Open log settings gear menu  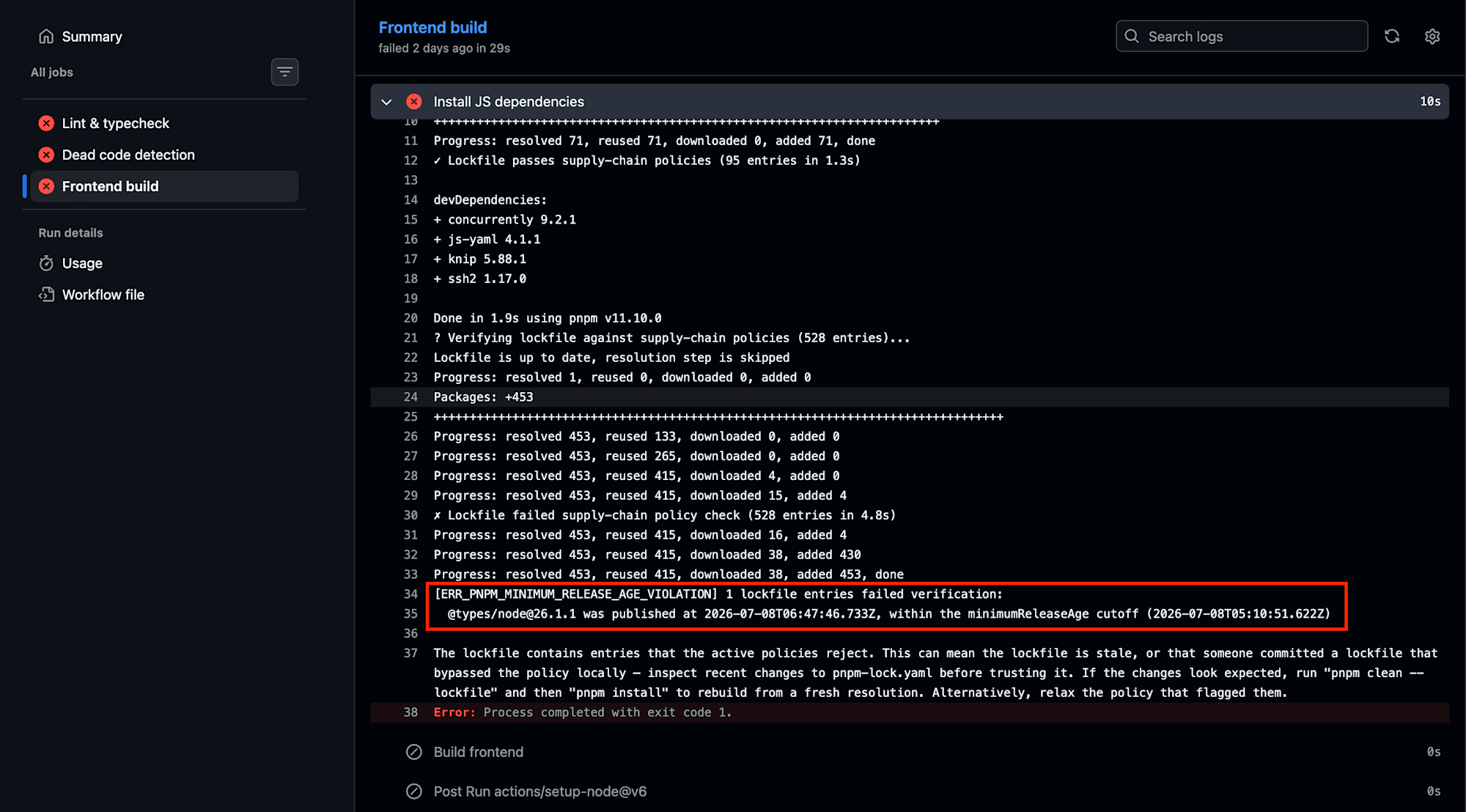pos(1432,36)
